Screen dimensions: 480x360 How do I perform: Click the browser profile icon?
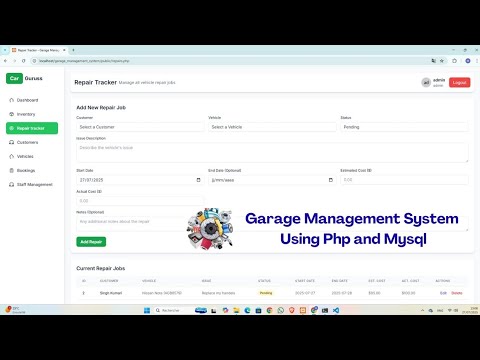tap(468, 61)
